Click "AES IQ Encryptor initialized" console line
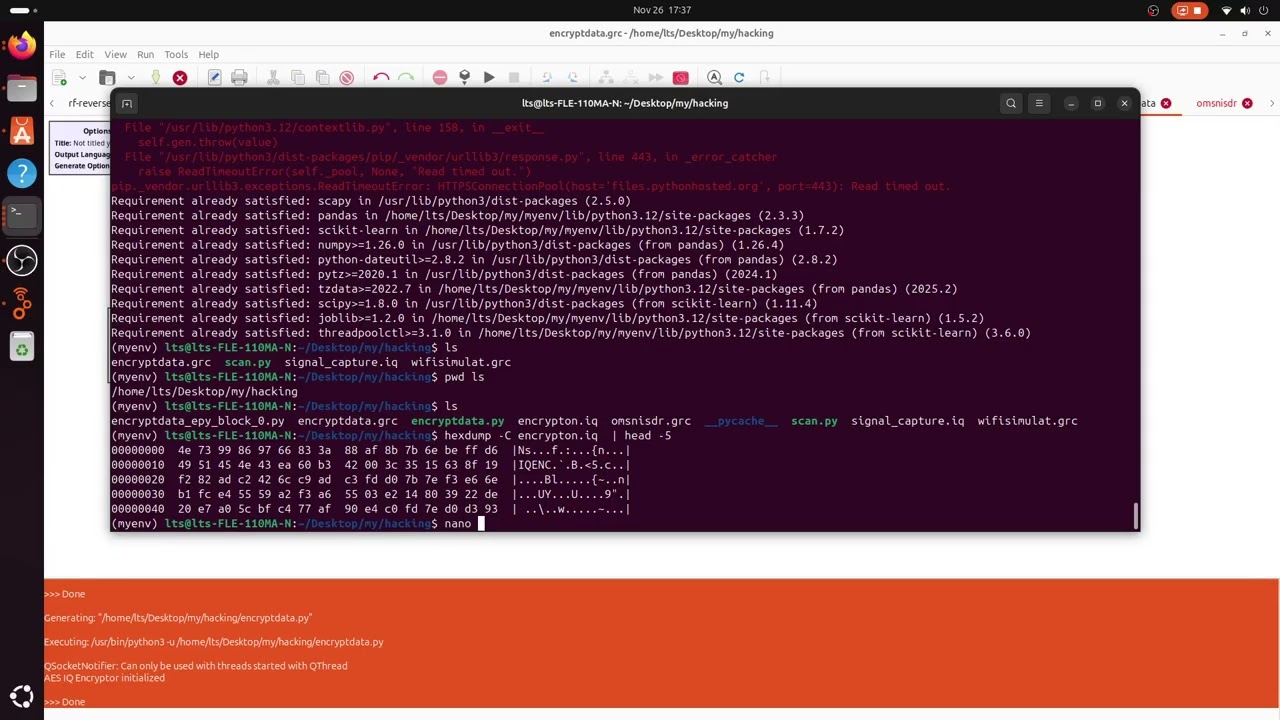The height and width of the screenshot is (720, 1280). click(x=104, y=678)
